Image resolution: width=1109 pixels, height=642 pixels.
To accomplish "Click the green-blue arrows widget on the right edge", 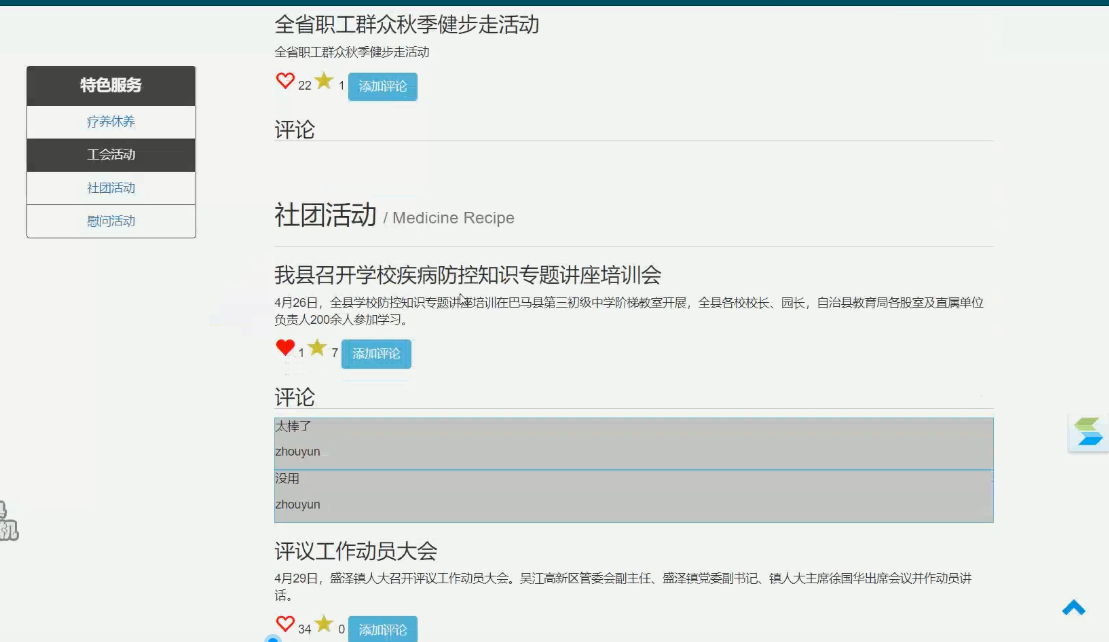I will click(x=1089, y=432).
